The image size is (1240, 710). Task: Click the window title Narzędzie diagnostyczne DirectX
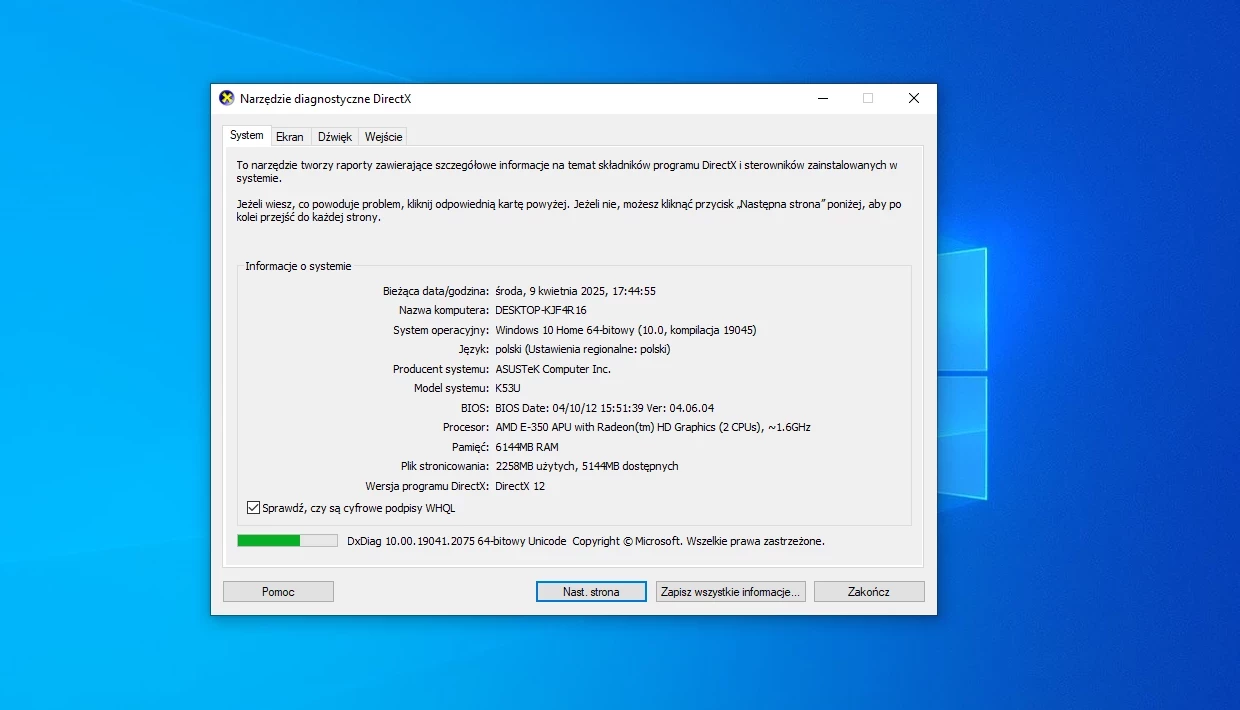click(326, 99)
